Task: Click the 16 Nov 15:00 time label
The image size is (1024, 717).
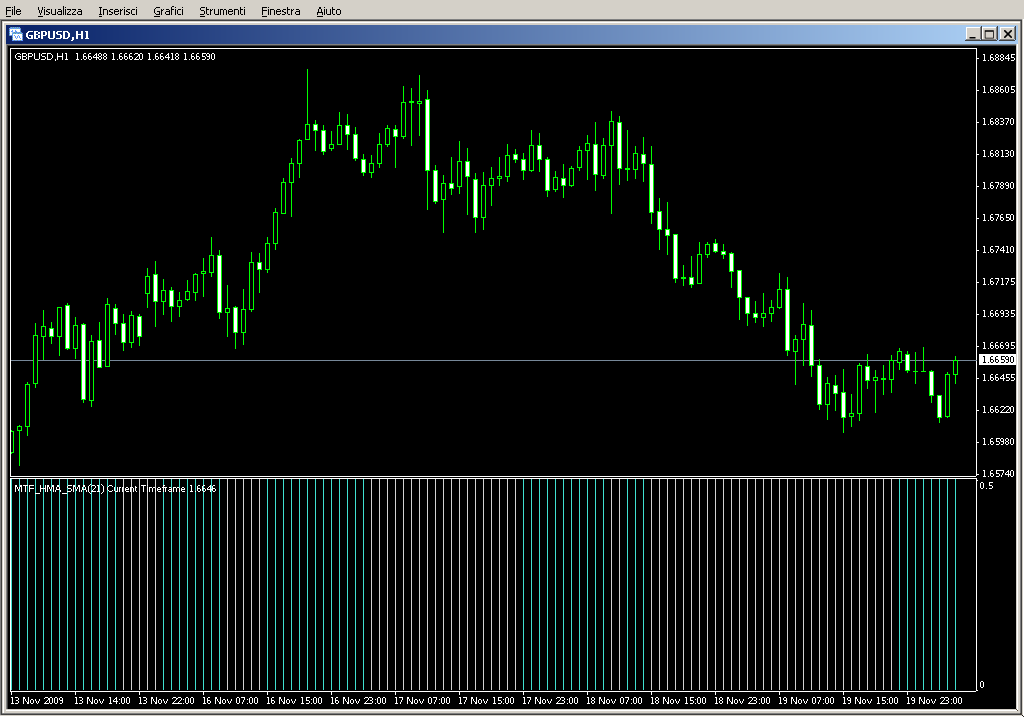Action: (x=294, y=701)
